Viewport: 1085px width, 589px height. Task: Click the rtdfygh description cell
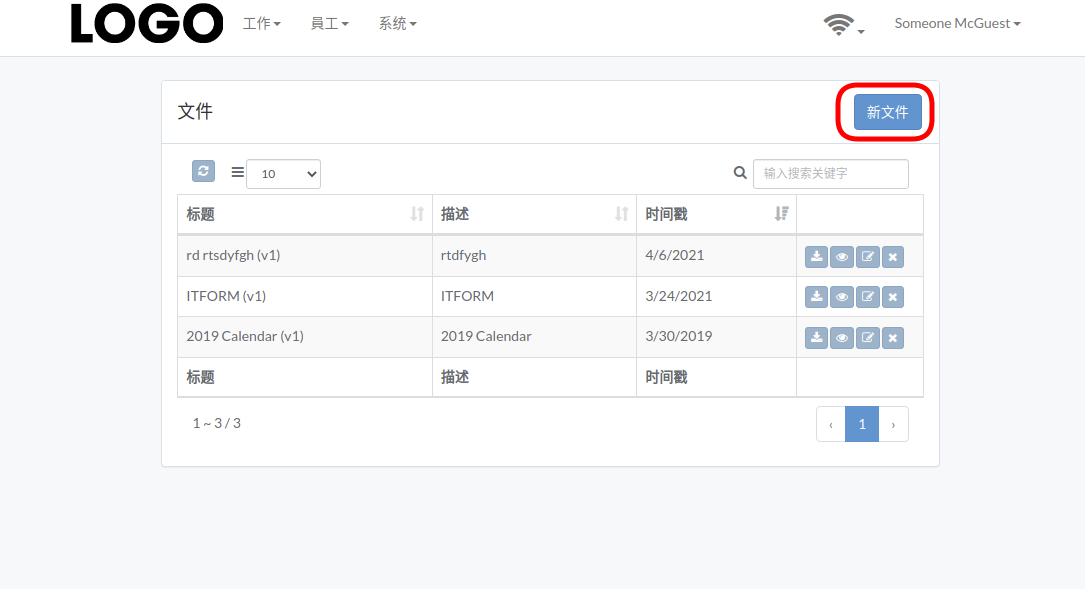point(534,255)
